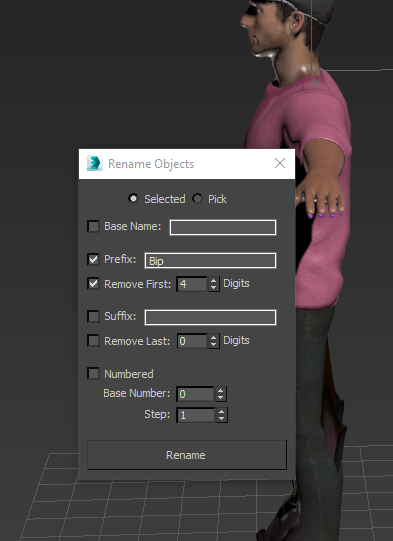Select the Pick radio option

pyautogui.click(x=197, y=198)
